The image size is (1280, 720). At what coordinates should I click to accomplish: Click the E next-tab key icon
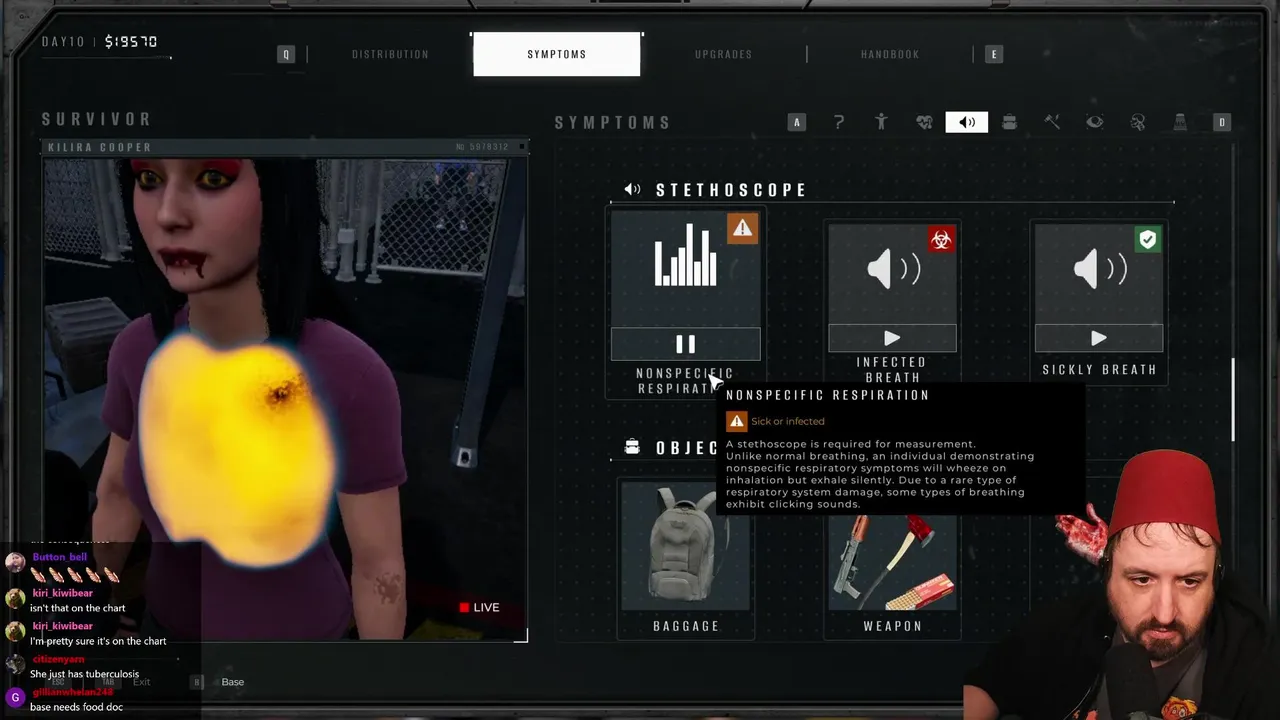point(993,54)
